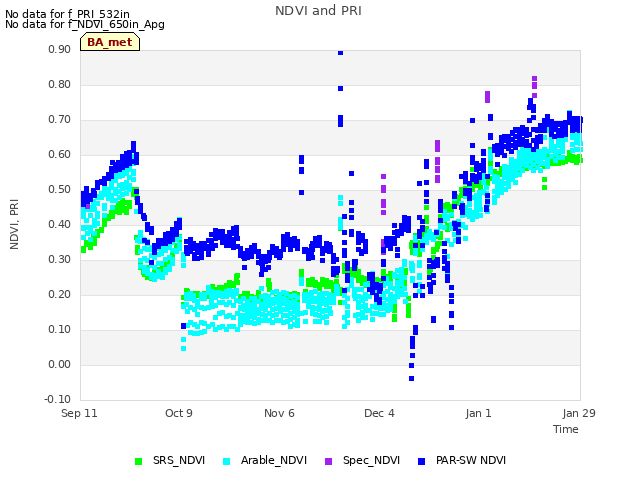Select the SRS_NDVI legend label
640x480 pixels.
pos(179,460)
